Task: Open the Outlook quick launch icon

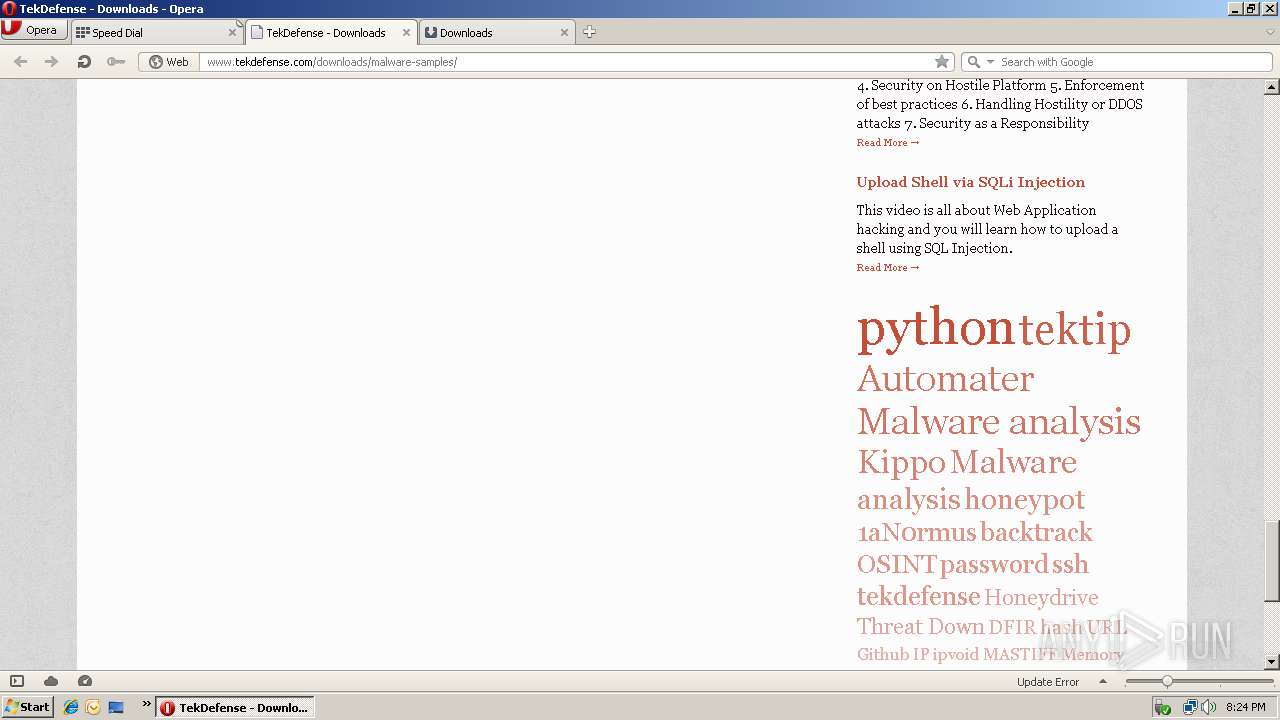Action: coord(93,707)
